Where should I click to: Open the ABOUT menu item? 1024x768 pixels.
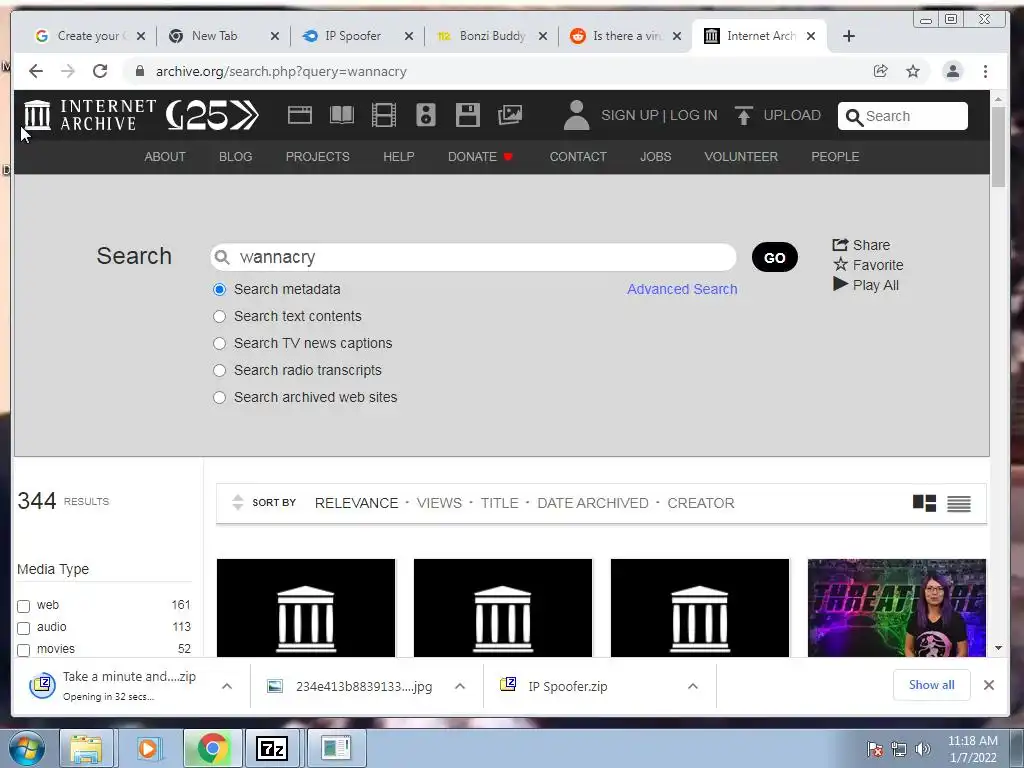(165, 157)
